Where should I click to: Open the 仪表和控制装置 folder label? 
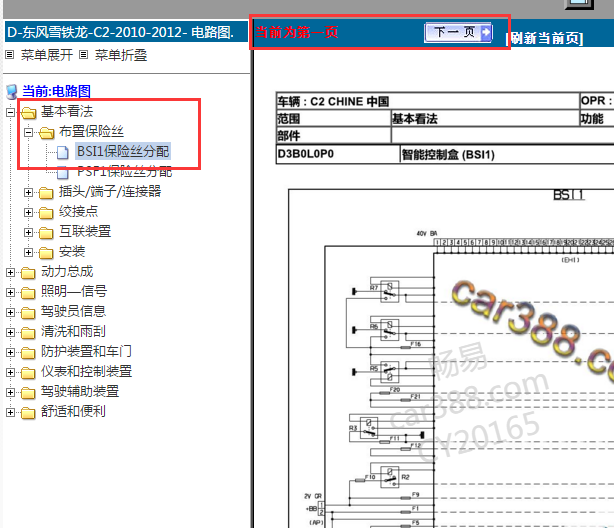pyautogui.click(x=87, y=371)
